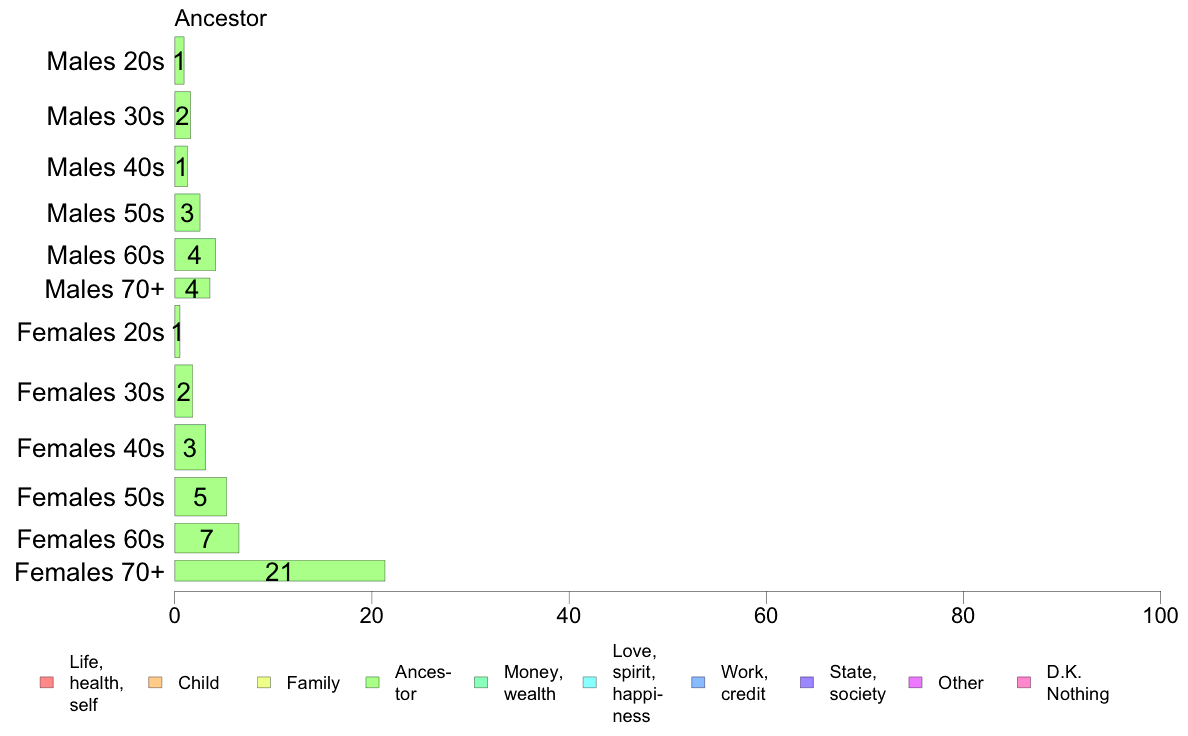The image size is (1188, 736).
Task: Select the yellow Family legend swatch
Action: 264,683
